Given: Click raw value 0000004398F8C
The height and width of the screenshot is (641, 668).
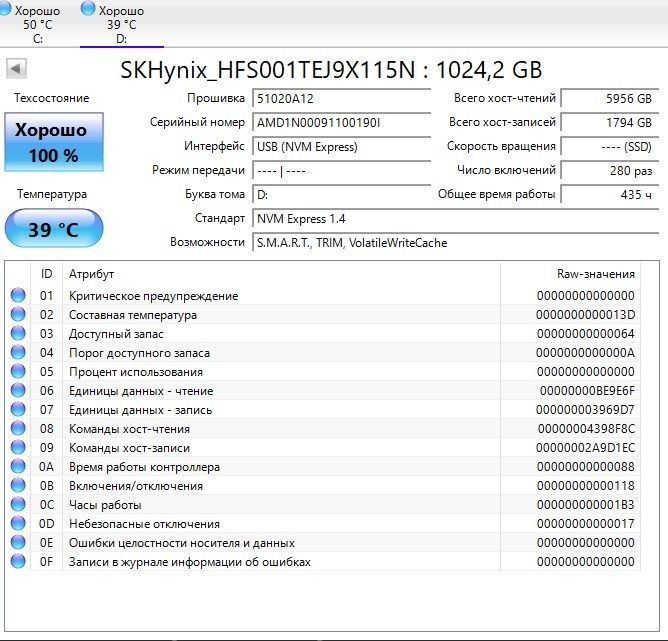Looking at the screenshot, I should (x=586, y=429).
